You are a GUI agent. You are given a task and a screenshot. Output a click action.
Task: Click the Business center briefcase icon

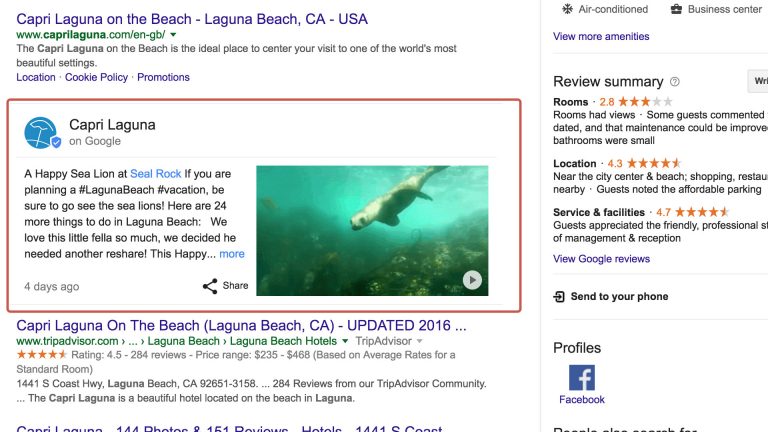tap(676, 9)
